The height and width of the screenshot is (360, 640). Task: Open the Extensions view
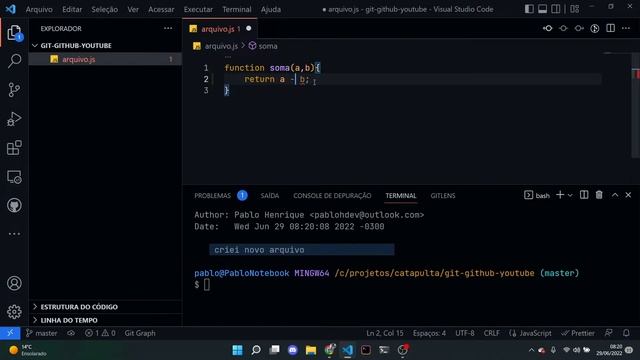(14, 148)
